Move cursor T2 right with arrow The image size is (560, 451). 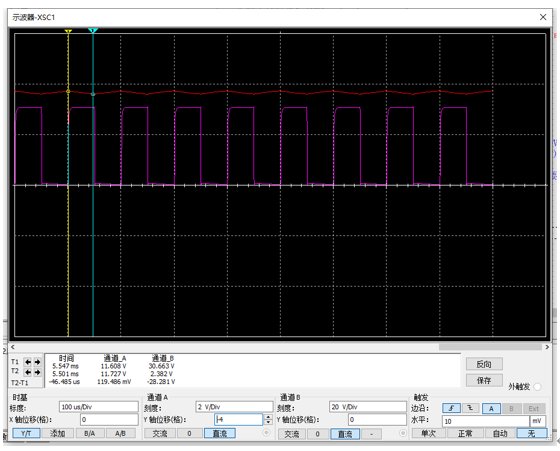37,372
